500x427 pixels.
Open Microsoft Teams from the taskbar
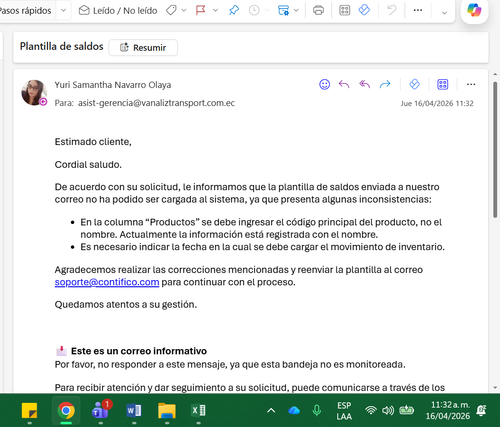pyautogui.click(x=101, y=409)
